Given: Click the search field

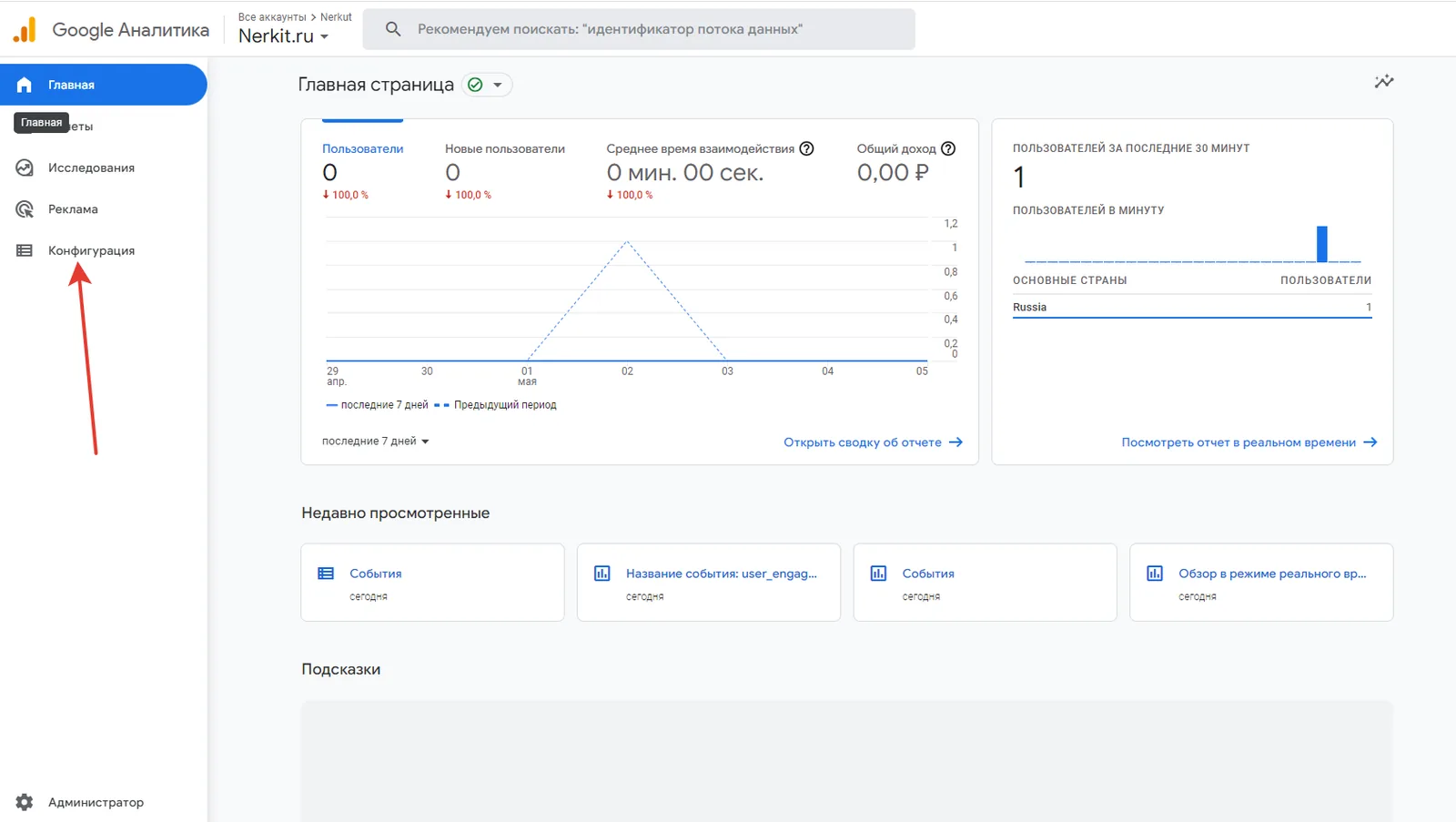Looking at the screenshot, I should click(x=639, y=29).
